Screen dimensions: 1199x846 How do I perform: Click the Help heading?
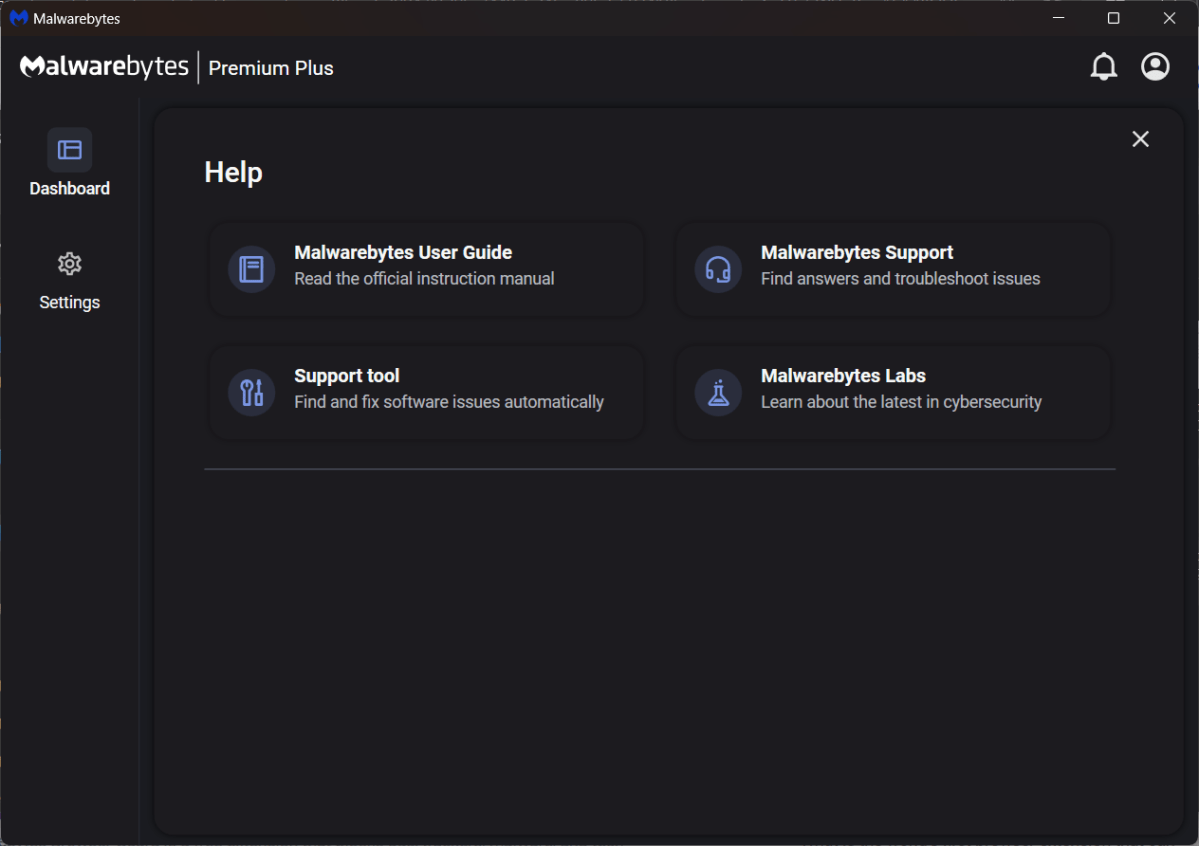[233, 172]
